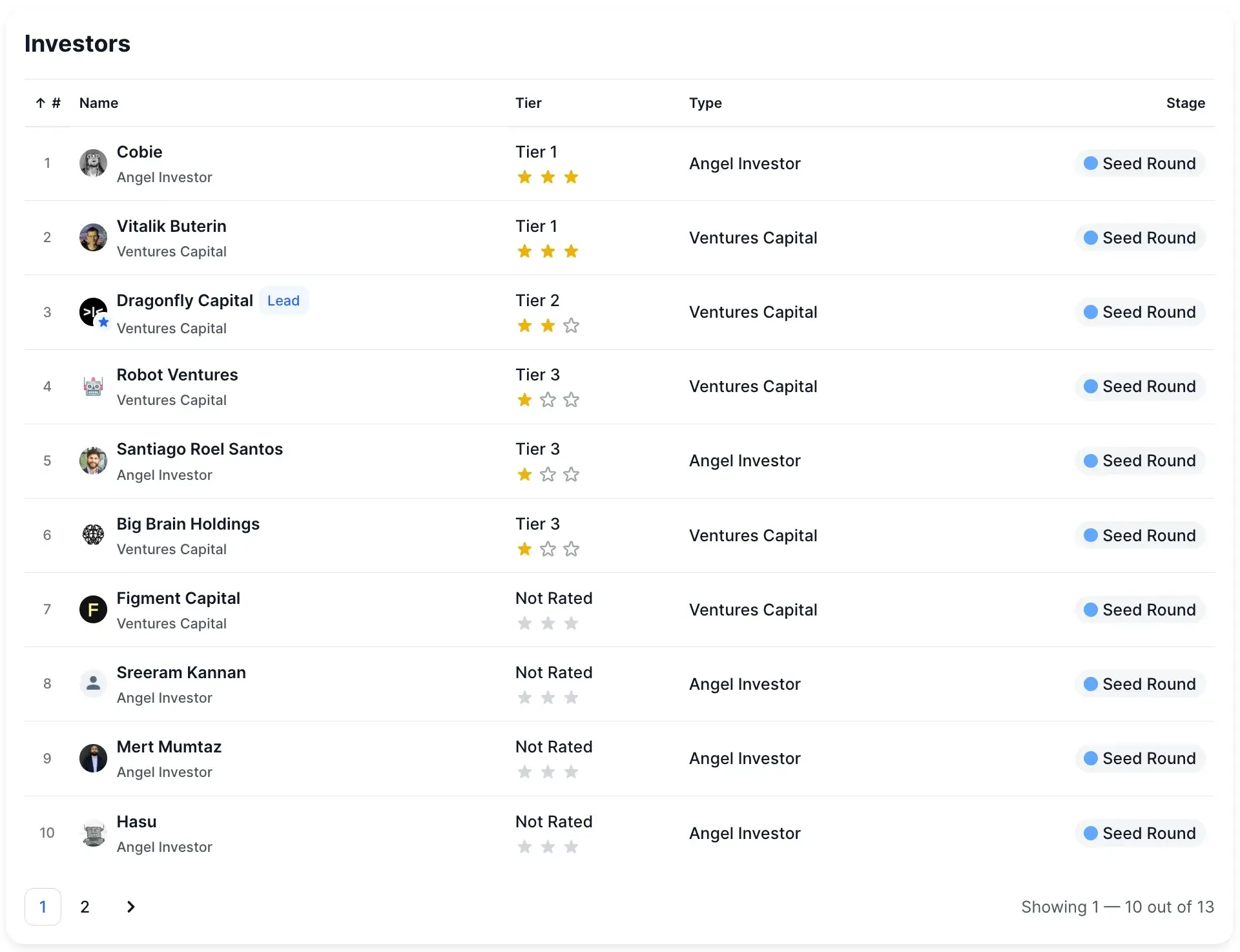Click Vitalik Buterin's profile picture
This screenshot has height=952, width=1240.
coord(93,238)
